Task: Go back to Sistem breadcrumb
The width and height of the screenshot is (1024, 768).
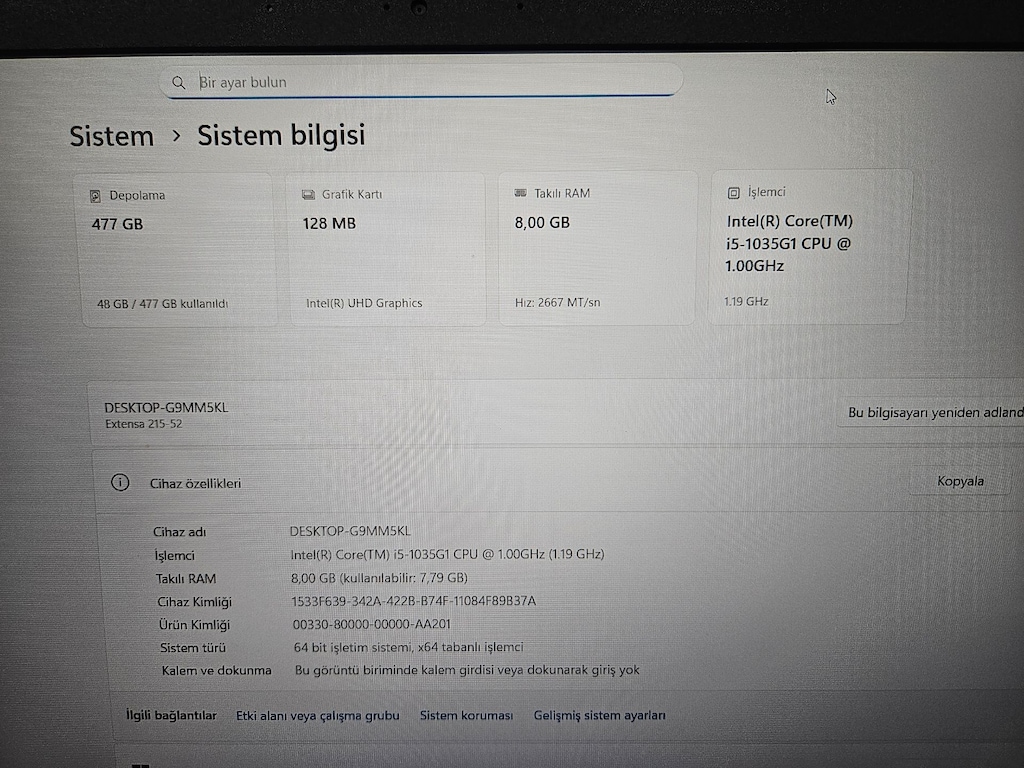Action: pos(112,136)
